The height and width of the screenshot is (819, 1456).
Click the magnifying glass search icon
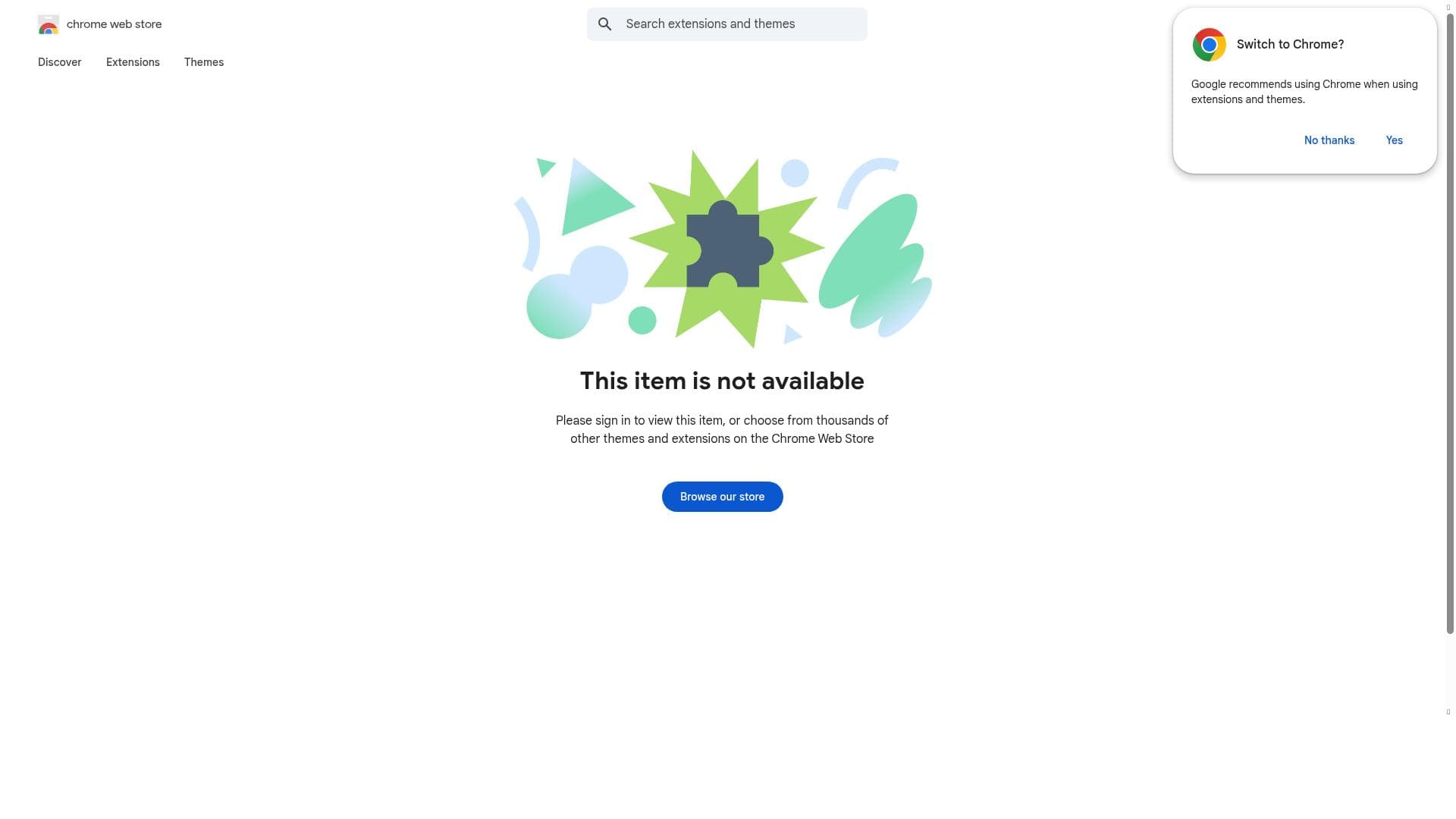[x=604, y=24]
